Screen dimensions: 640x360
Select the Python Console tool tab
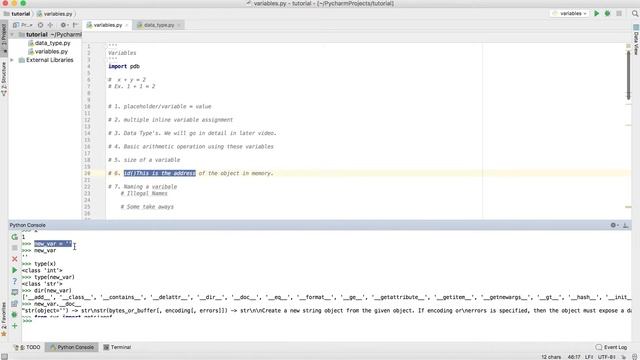pyautogui.click(x=72, y=347)
